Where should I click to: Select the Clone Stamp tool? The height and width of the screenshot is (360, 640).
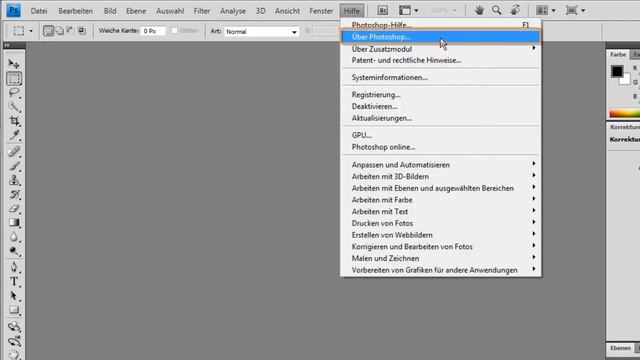coord(14,180)
